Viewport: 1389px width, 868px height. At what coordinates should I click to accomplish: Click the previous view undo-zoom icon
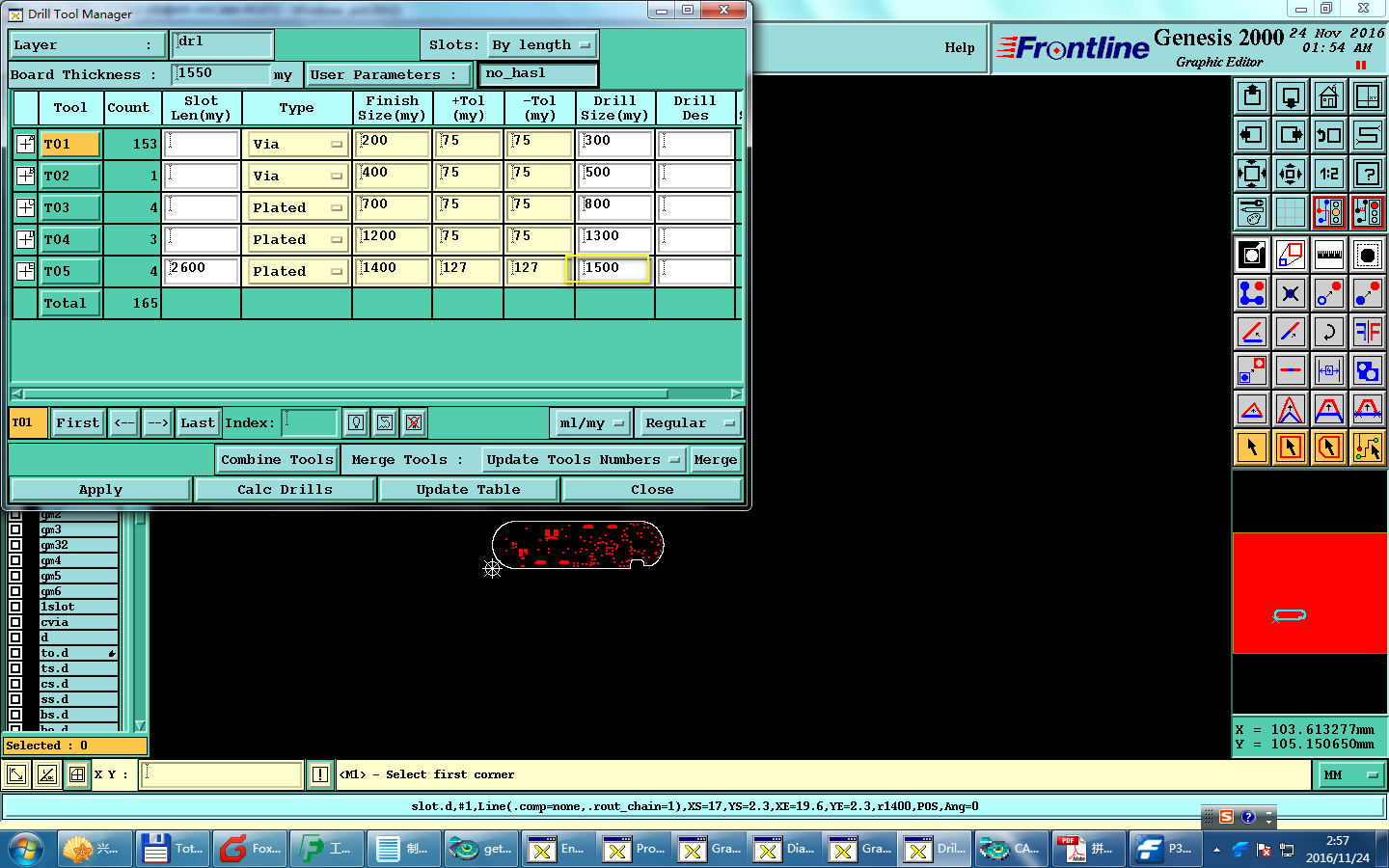1329,135
